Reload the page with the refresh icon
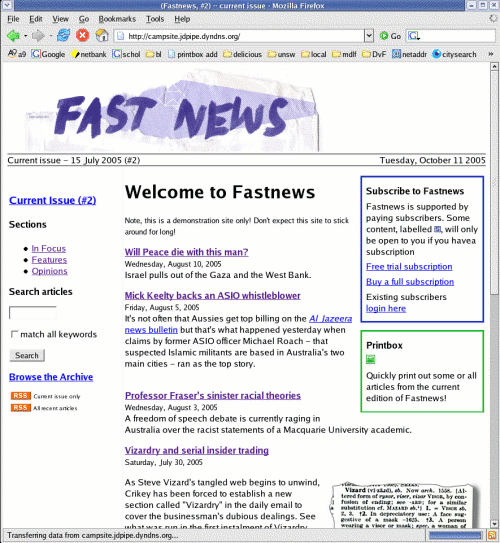Screen dimensions: 500x543 click(x=63, y=35)
